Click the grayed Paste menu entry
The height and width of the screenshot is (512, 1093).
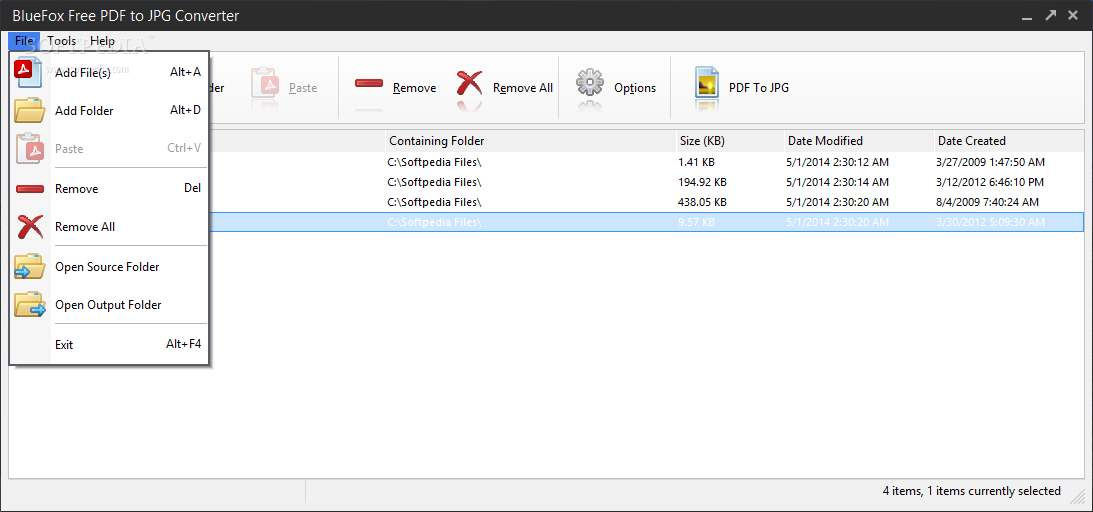pyautogui.click(x=109, y=148)
